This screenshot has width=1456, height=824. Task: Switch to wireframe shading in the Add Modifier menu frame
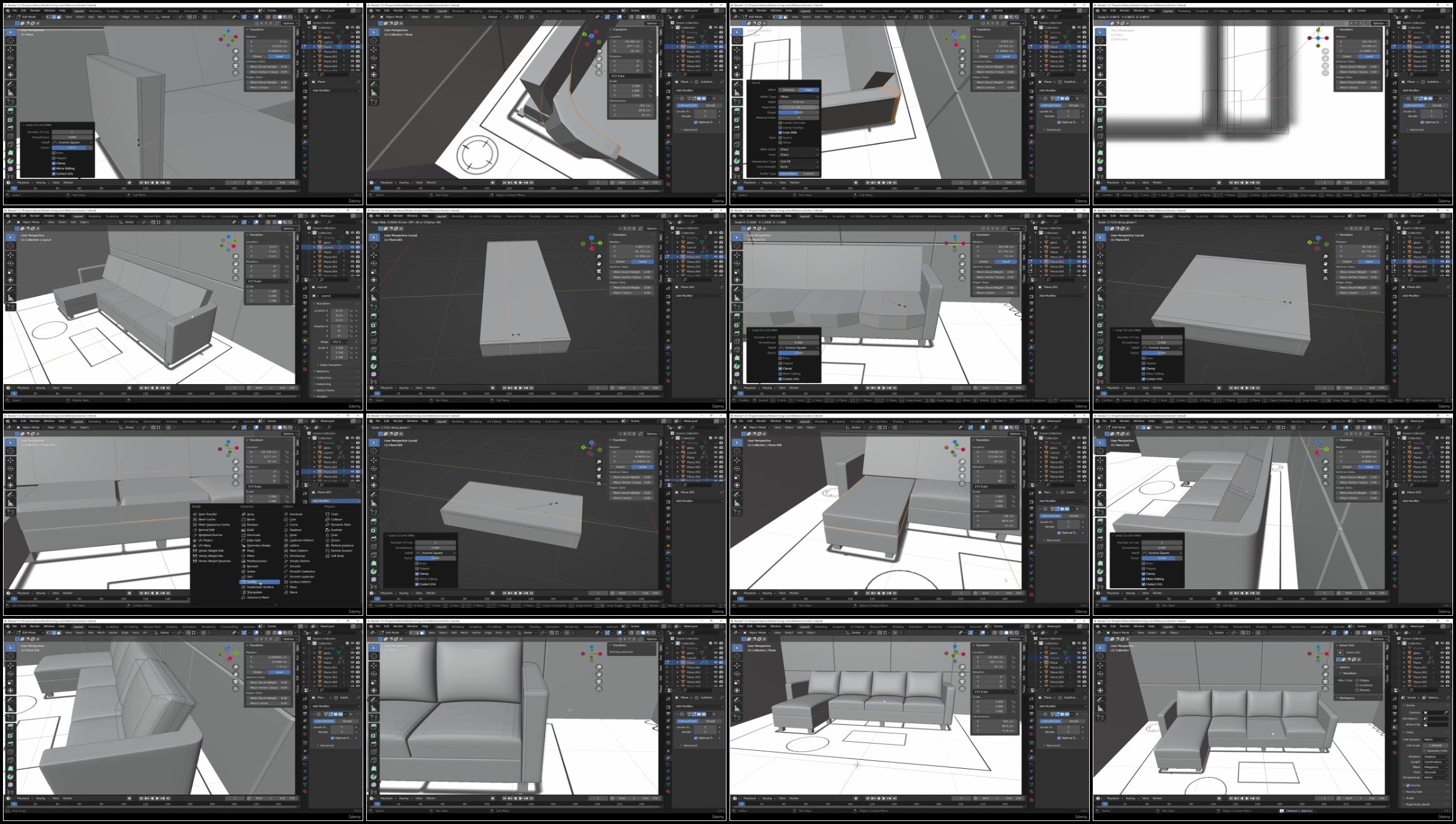pyautogui.click(x=274, y=427)
